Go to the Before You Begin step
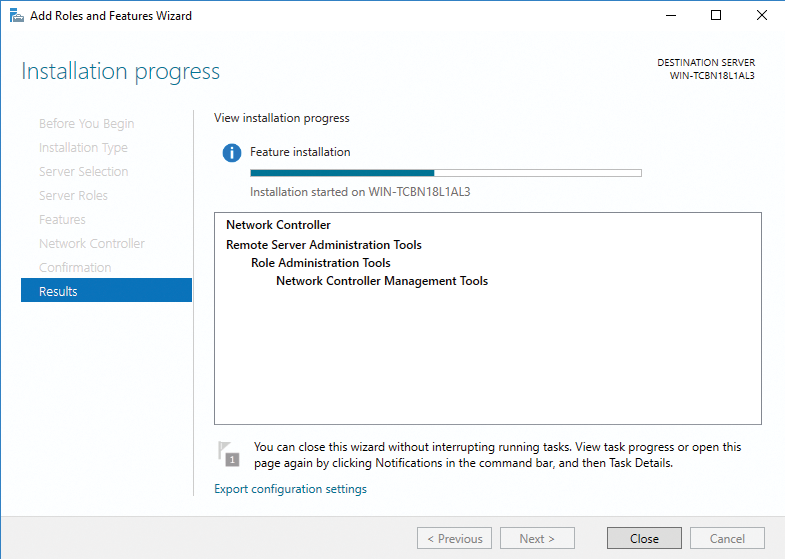Image resolution: width=785 pixels, height=559 pixels. (86, 124)
